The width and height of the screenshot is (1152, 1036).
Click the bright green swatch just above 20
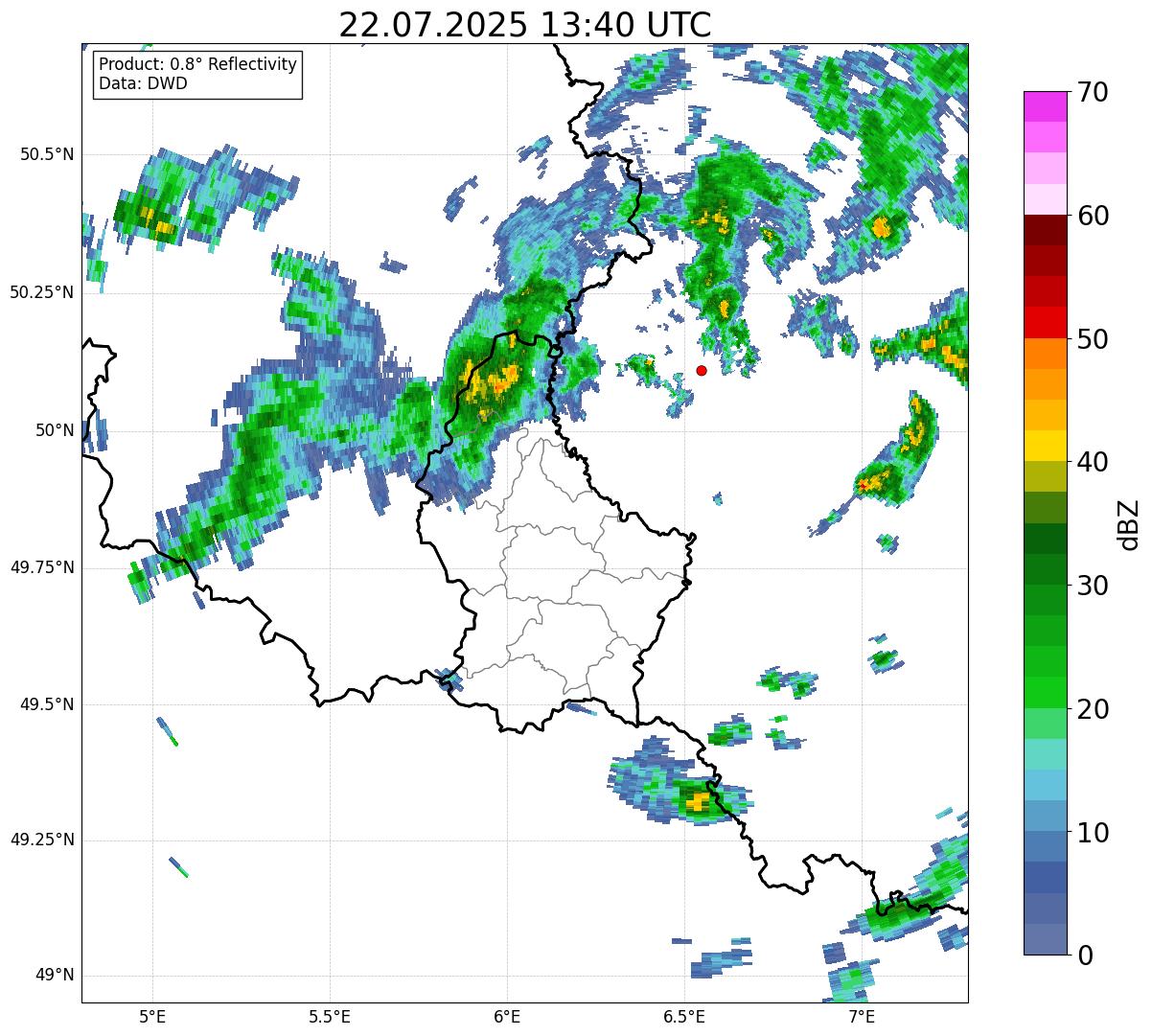1046,692
